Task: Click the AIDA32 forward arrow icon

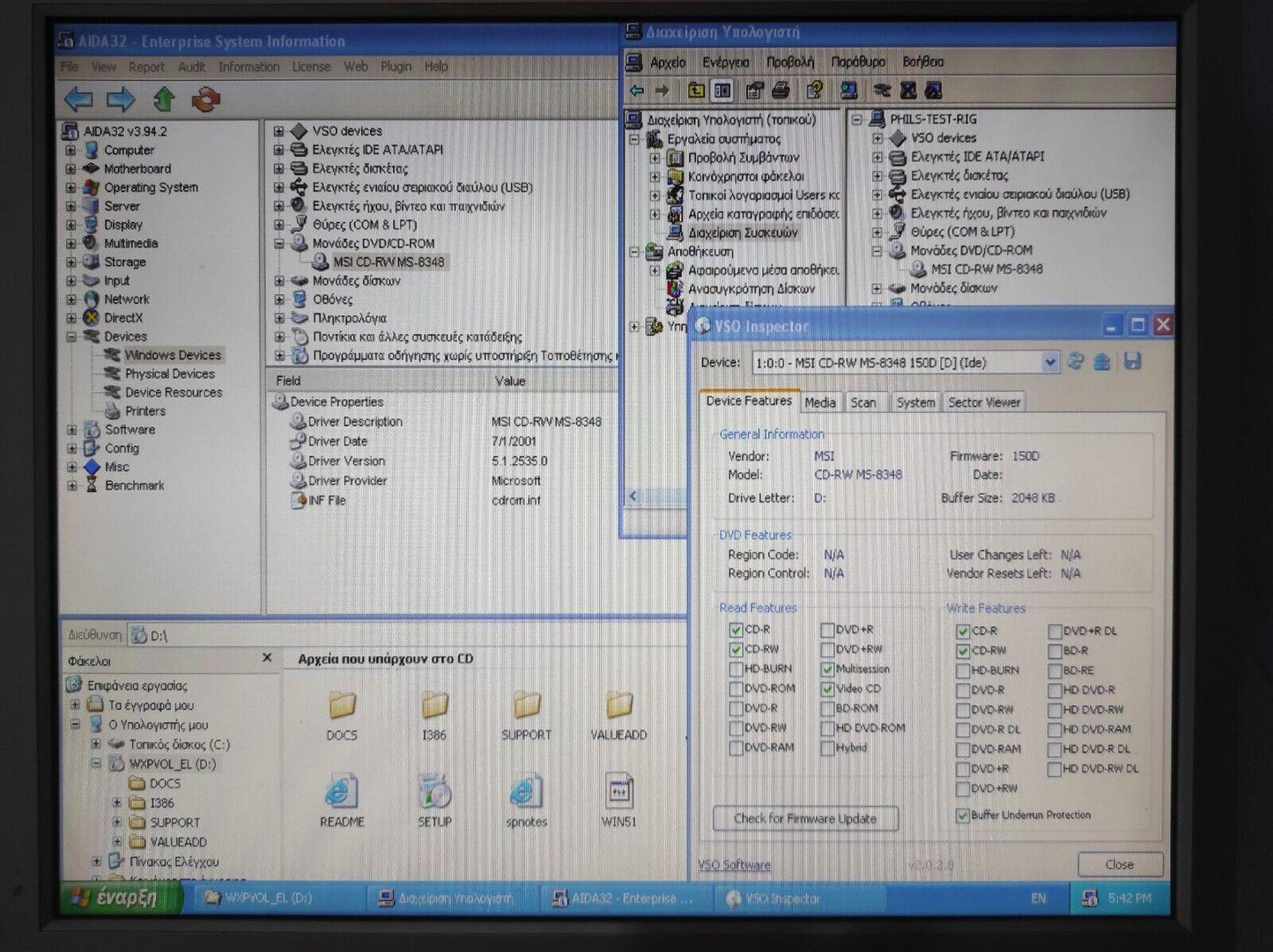Action: [121, 100]
